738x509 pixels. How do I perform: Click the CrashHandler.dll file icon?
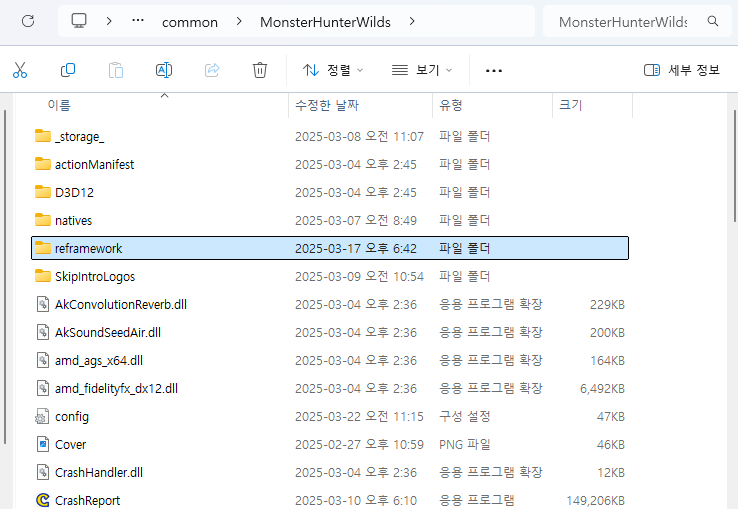[x=43, y=472]
